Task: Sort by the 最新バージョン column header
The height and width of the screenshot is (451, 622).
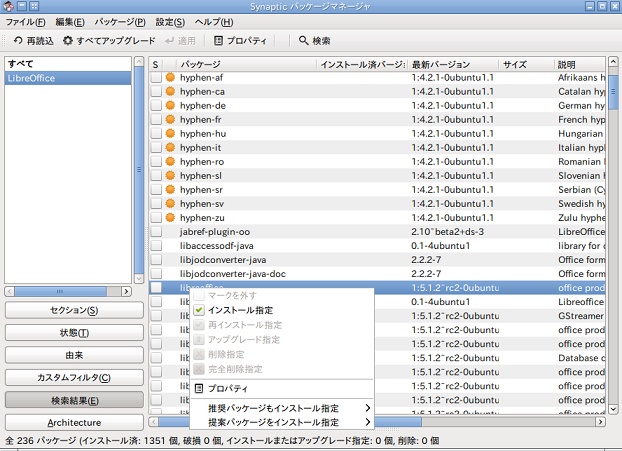Action: point(453,64)
